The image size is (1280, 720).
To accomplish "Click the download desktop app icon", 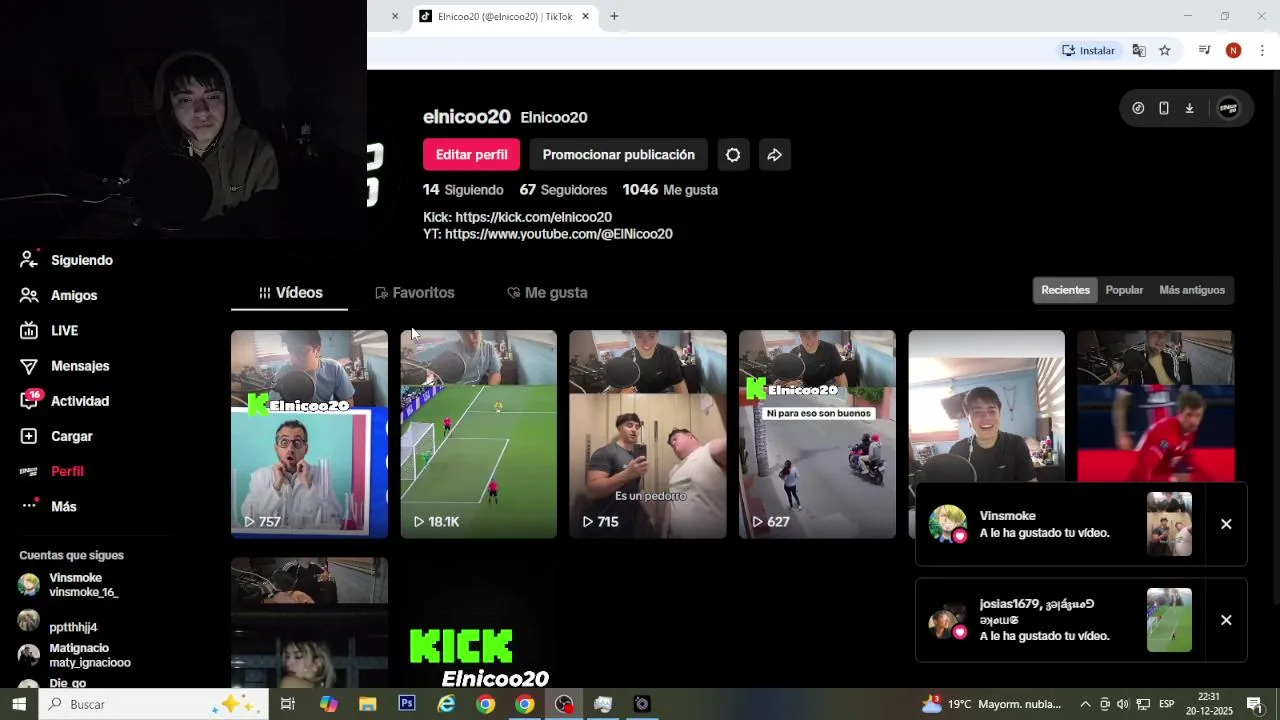I will [1189, 108].
